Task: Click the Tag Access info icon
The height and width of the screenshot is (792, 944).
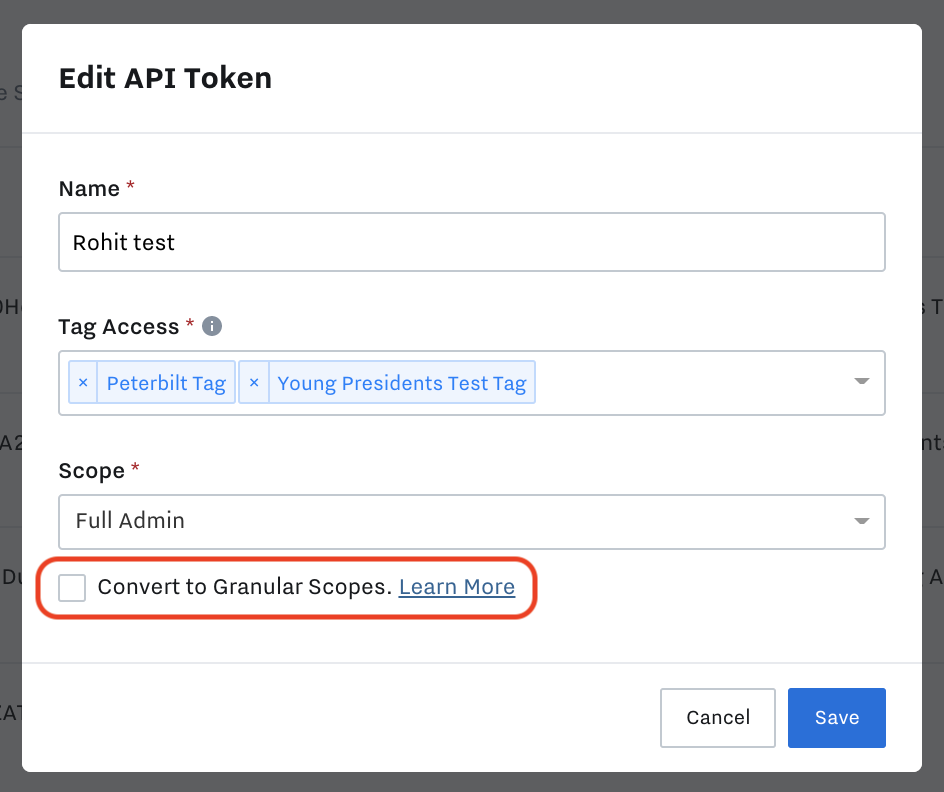Action: pos(212,326)
